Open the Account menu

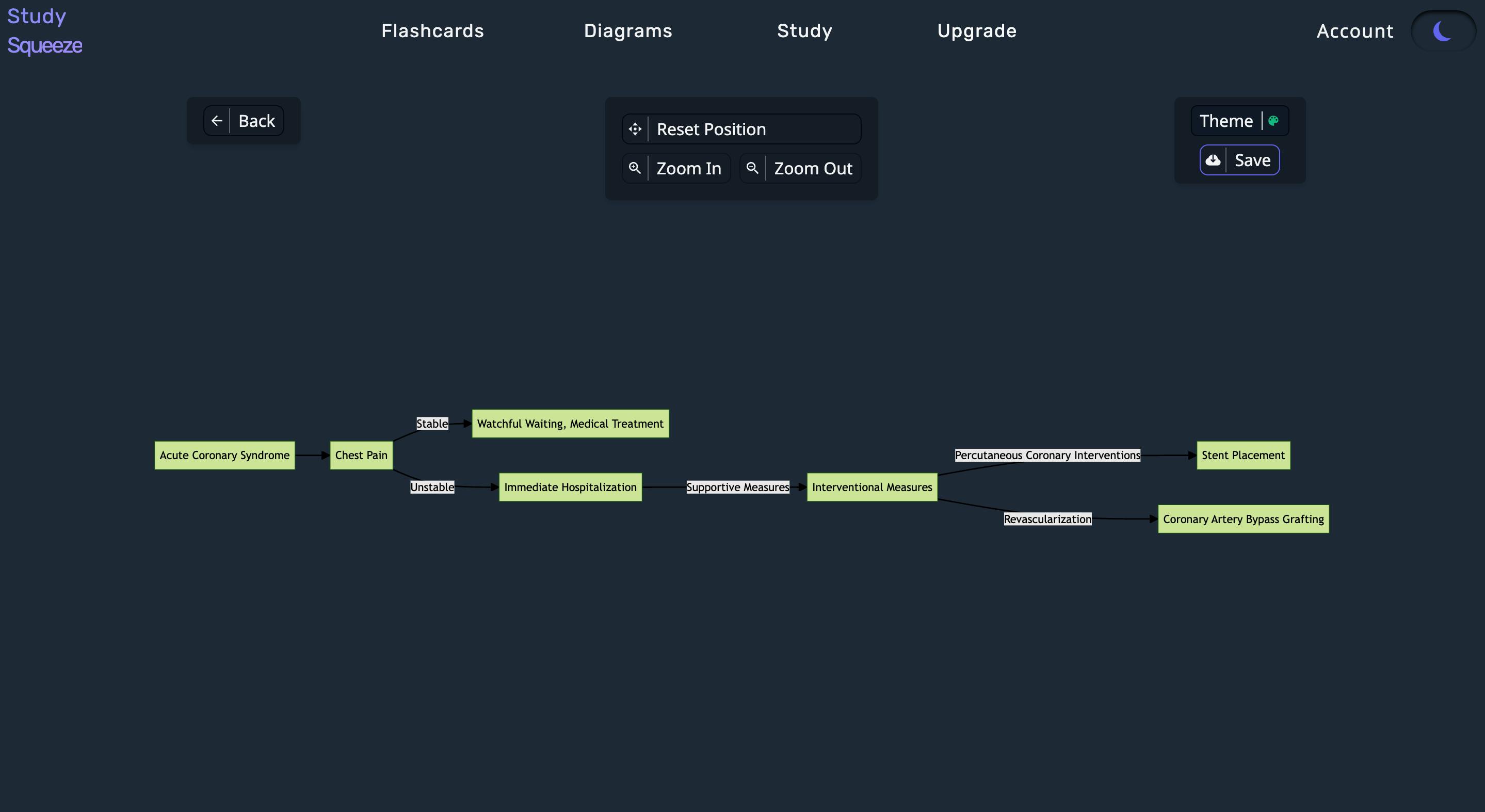point(1355,30)
